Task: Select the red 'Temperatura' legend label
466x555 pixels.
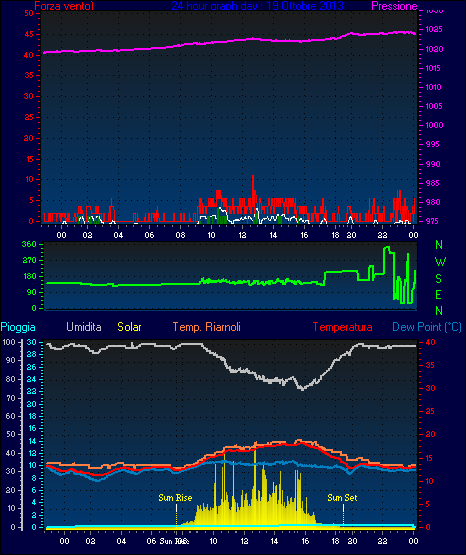Action: coord(343,327)
